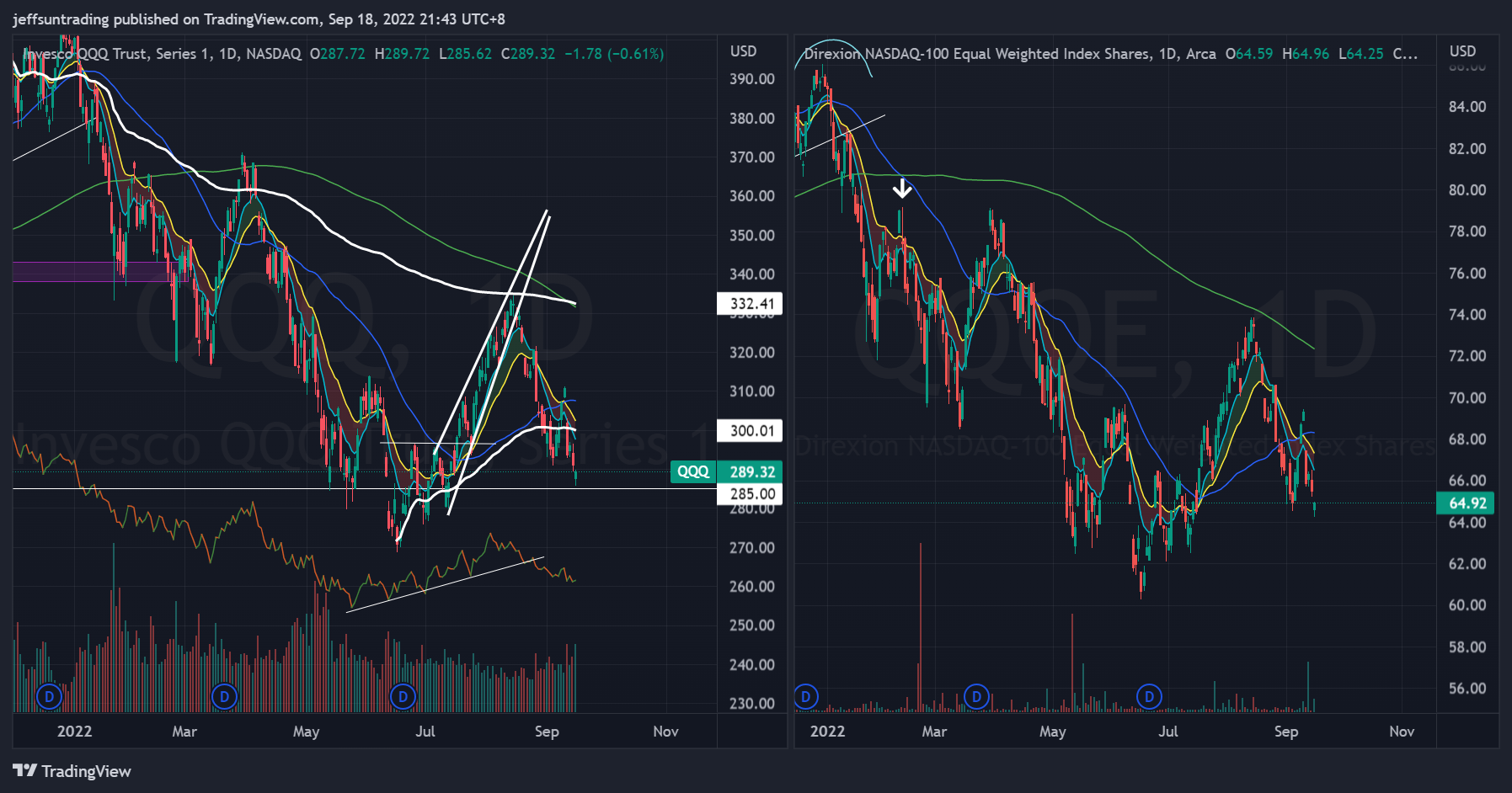This screenshot has height=793, width=1512.
Task: Click the May time label on QQQE chart
Action: 1053,732
